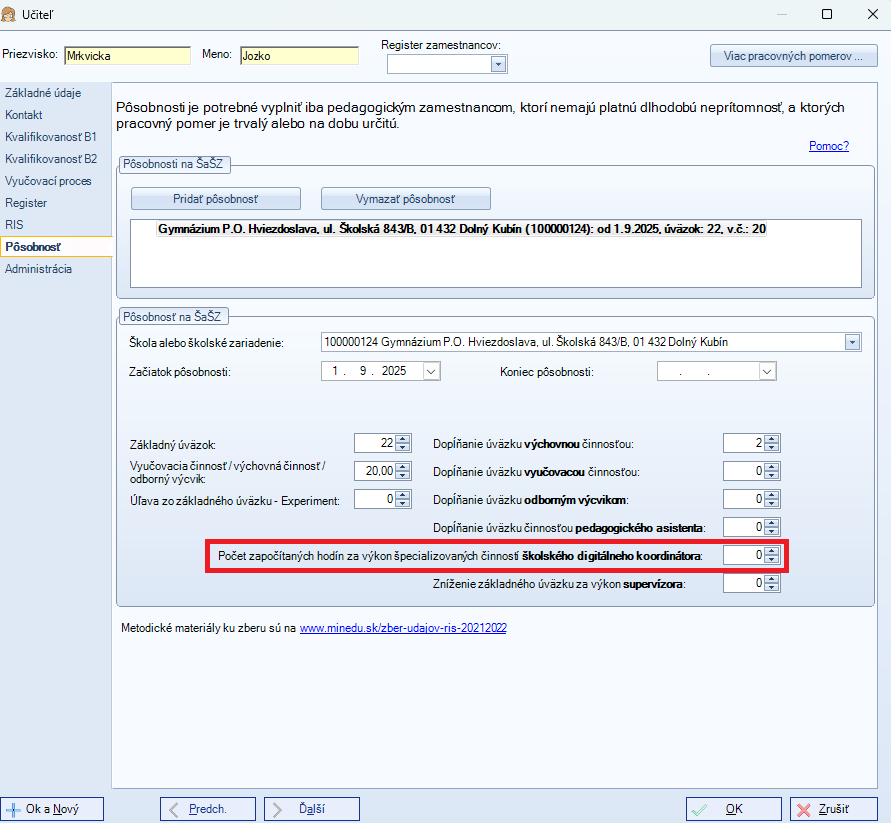Switch to Základné údaje tab
The image size is (891, 823).
coord(43,93)
